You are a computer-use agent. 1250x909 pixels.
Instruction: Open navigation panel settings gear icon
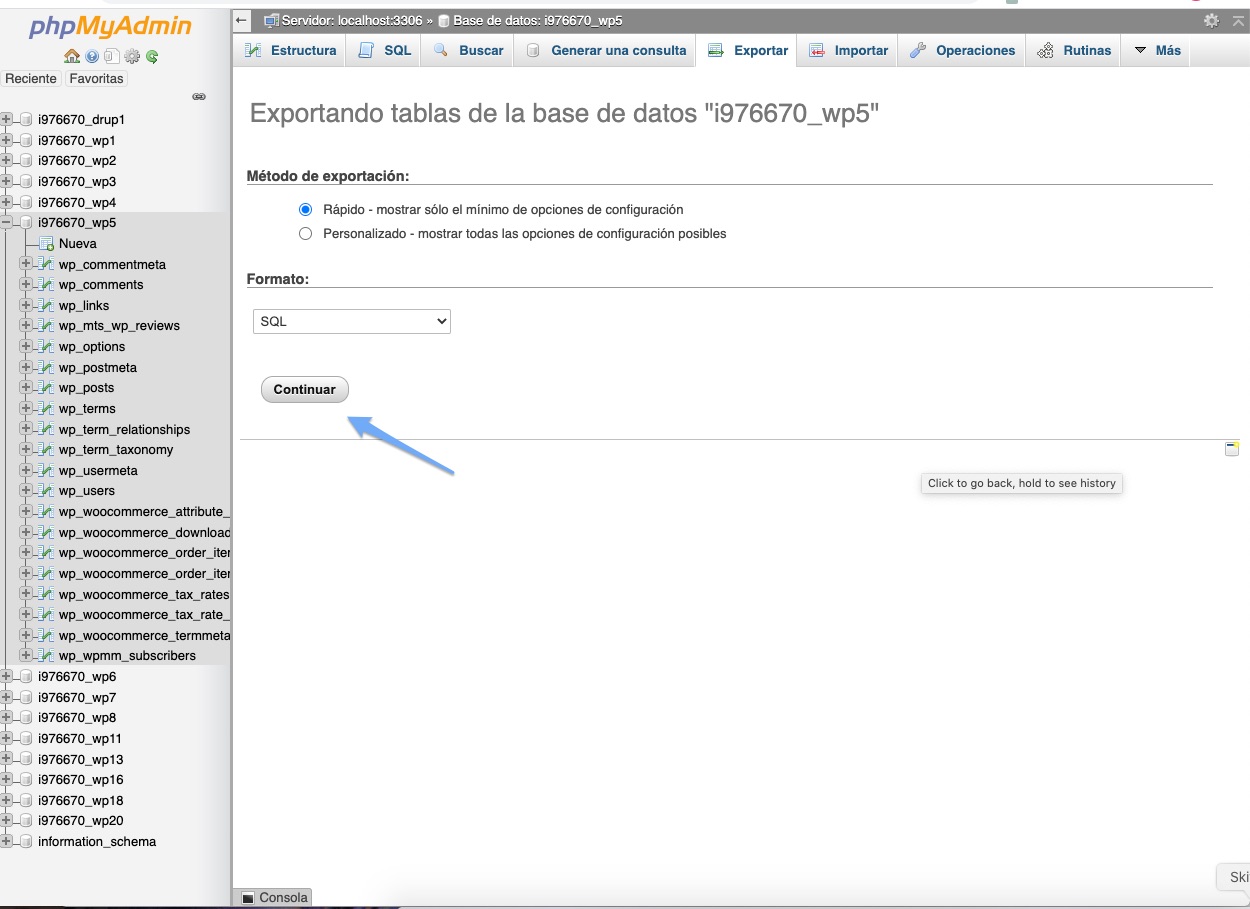(x=132, y=56)
